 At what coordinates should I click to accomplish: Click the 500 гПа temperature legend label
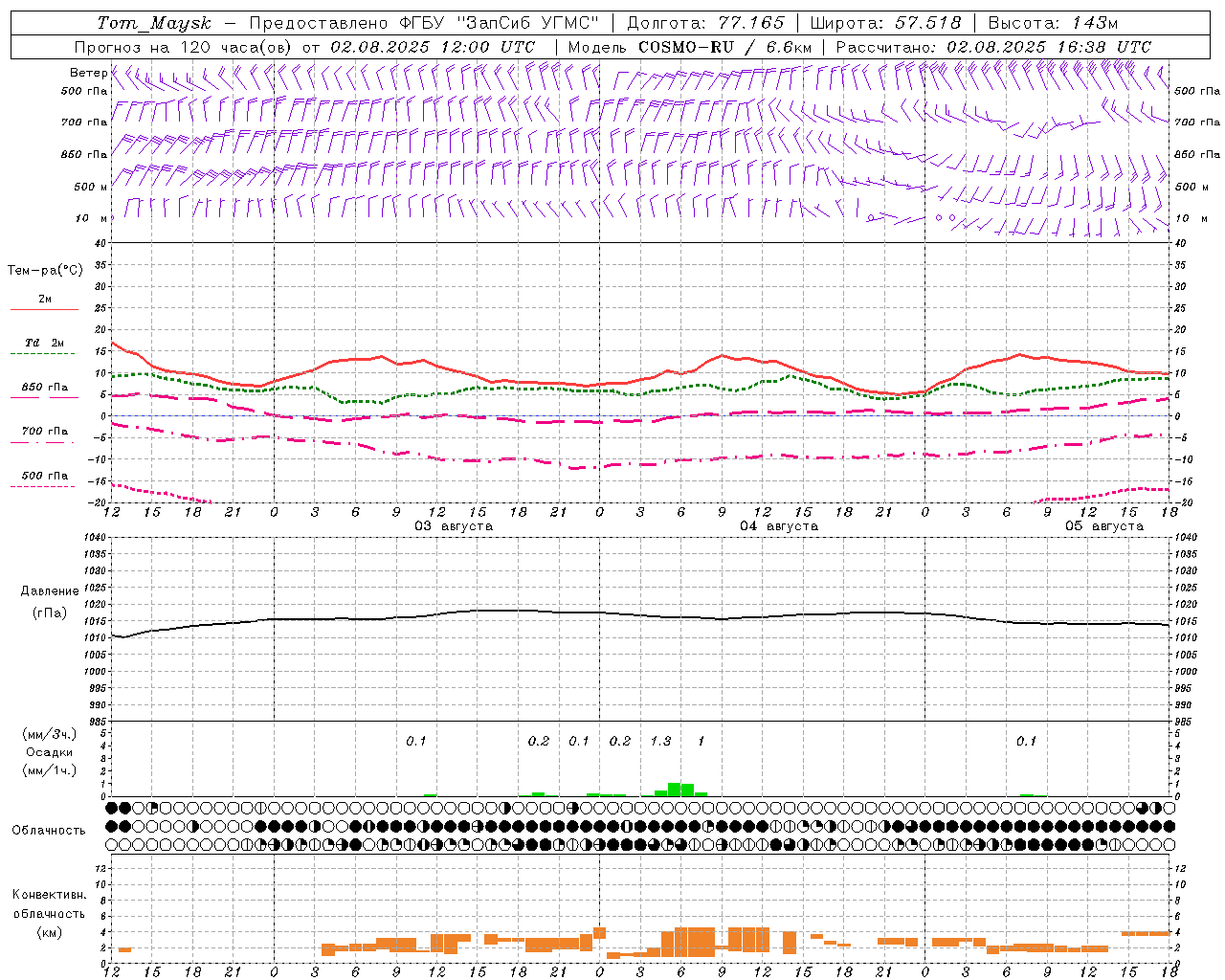(x=45, y=476)
